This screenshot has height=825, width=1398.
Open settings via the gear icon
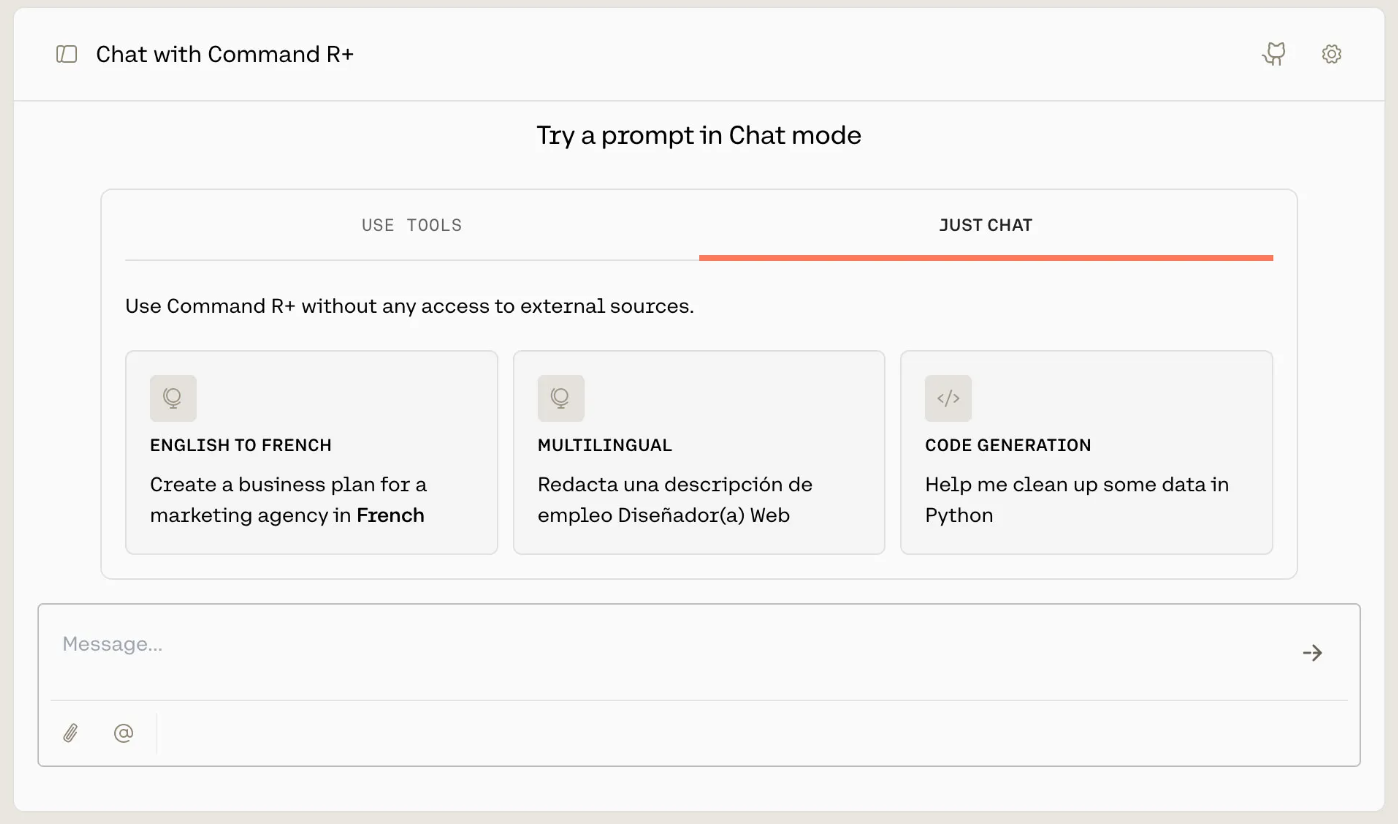point(1331,54)
